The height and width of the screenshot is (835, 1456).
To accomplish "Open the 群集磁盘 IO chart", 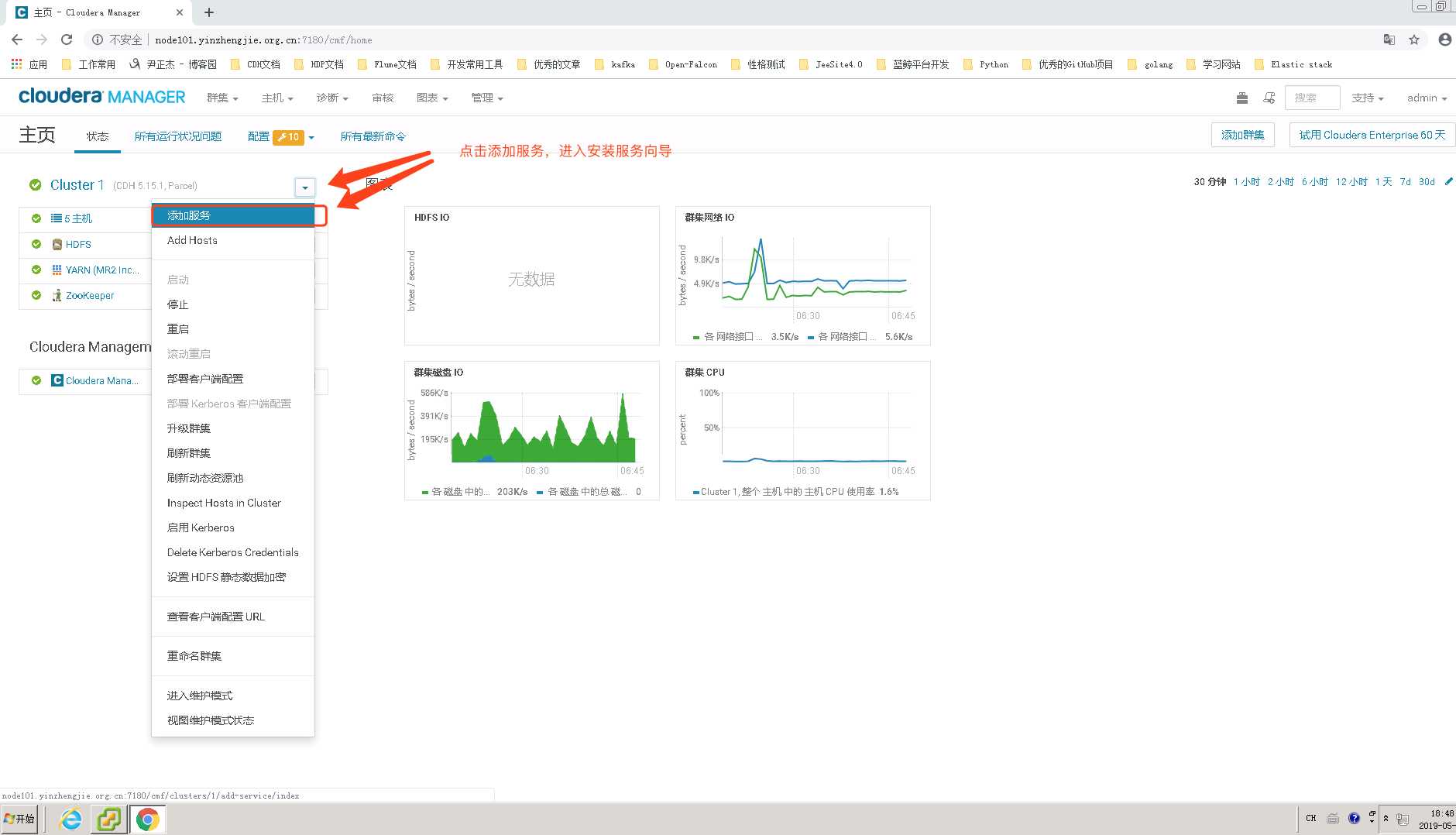I will coord(531,430).
